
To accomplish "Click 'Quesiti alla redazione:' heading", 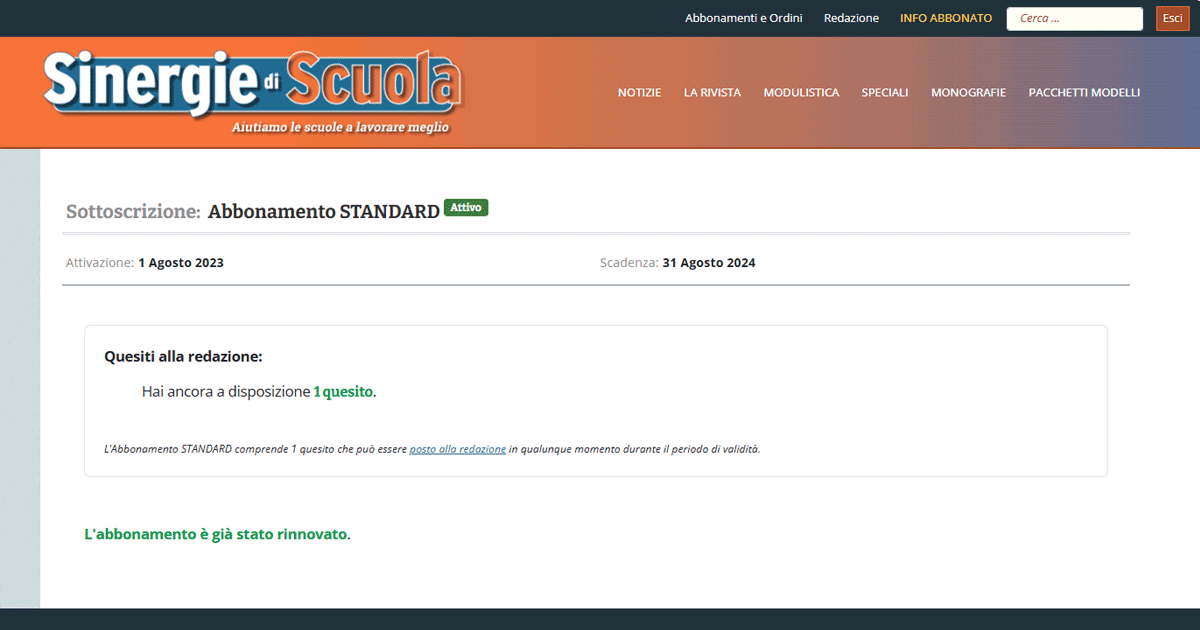I will (183, 356).
